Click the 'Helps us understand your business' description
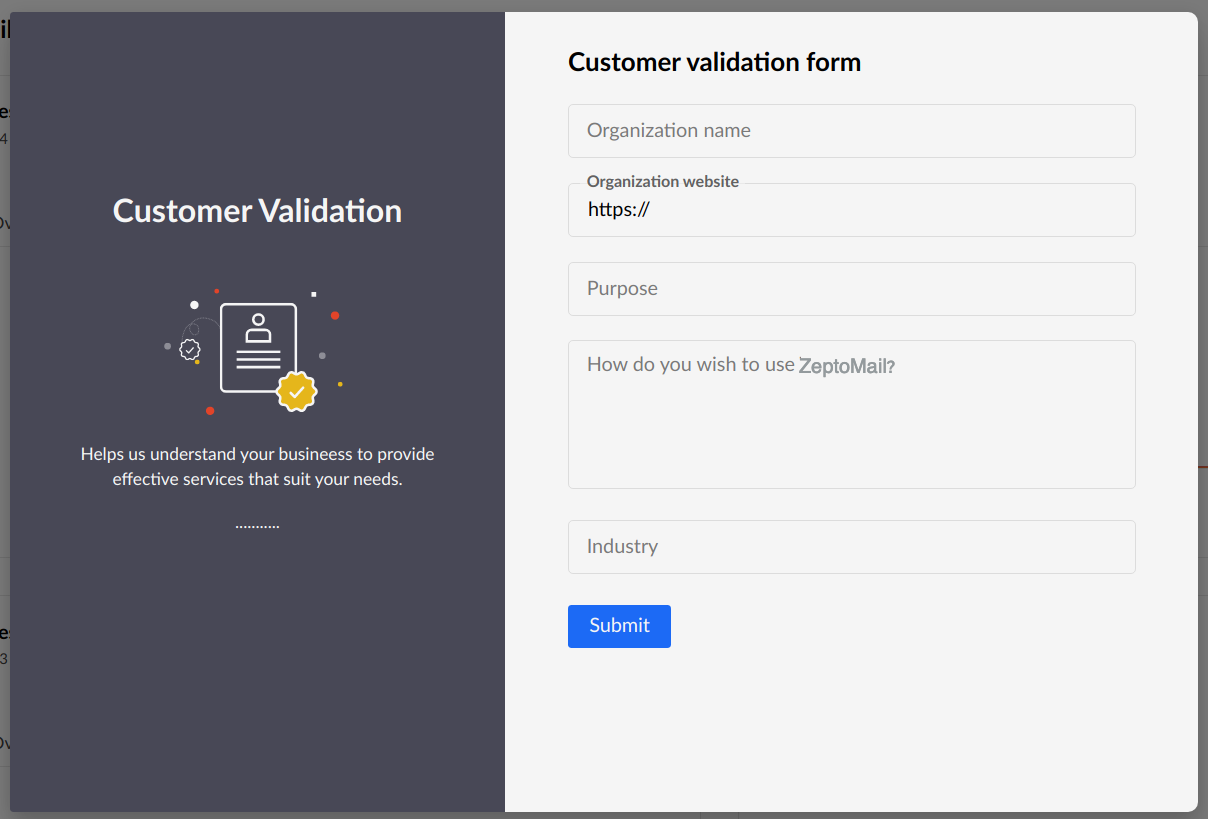The width and height of the screenshot is (1208, 819). click(x=257, y=467)
